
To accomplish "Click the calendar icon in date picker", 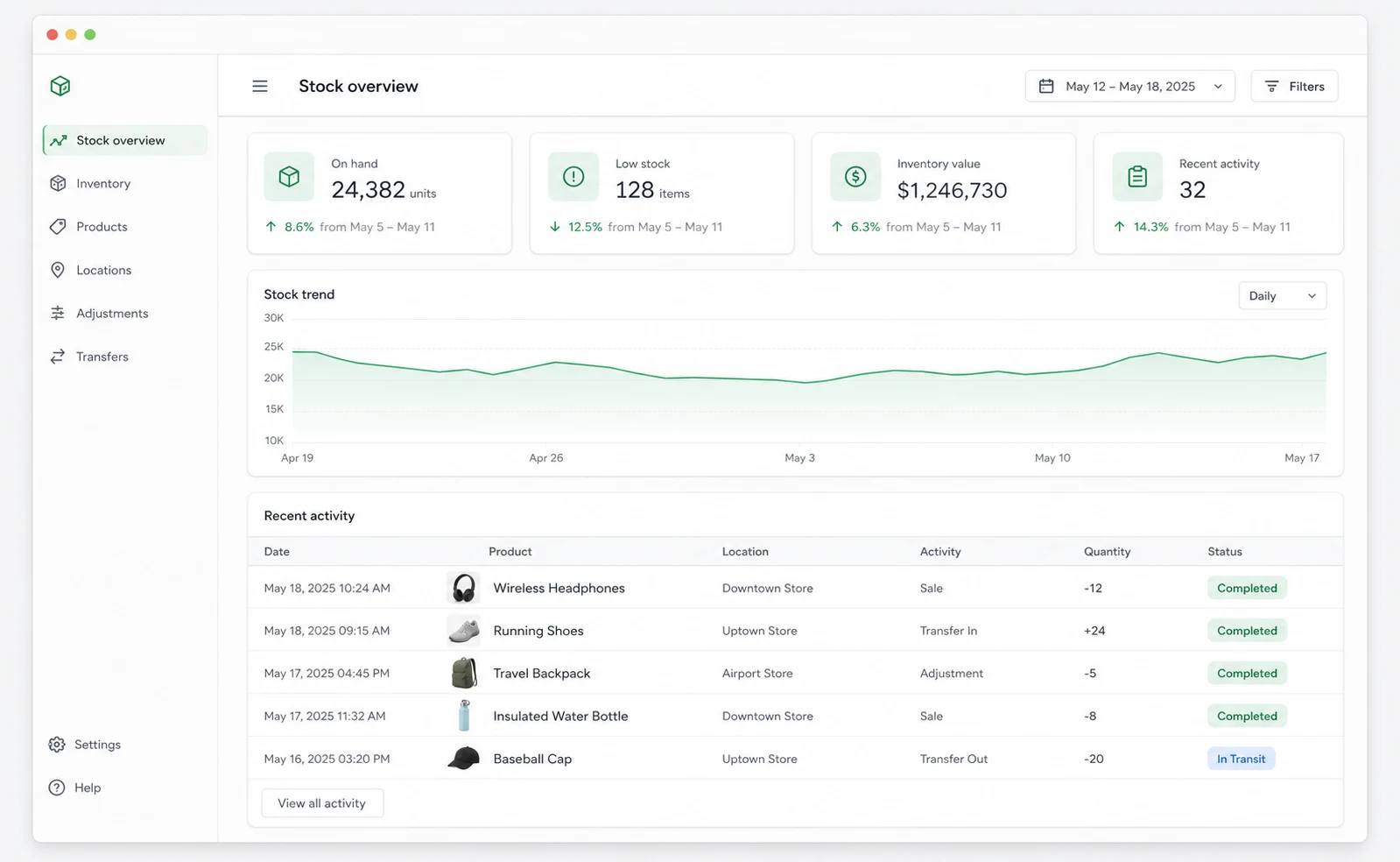I will tap(1046, 86).
